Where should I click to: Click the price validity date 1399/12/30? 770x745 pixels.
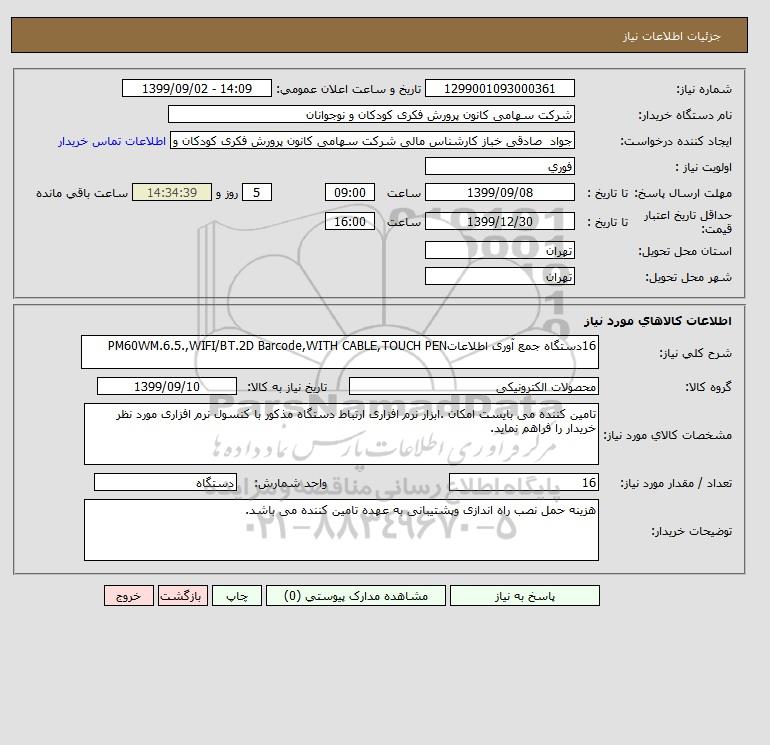[499, 221]
